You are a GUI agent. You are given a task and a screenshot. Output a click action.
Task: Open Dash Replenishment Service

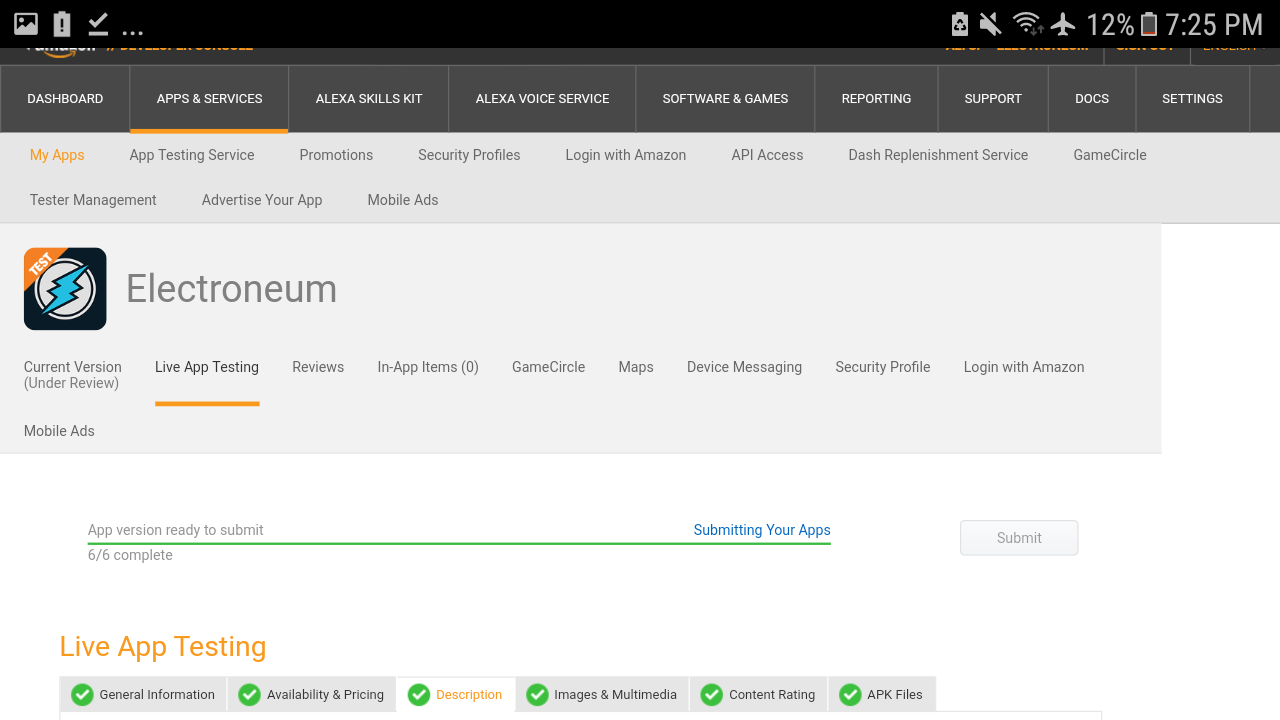[x=938, y=155]
